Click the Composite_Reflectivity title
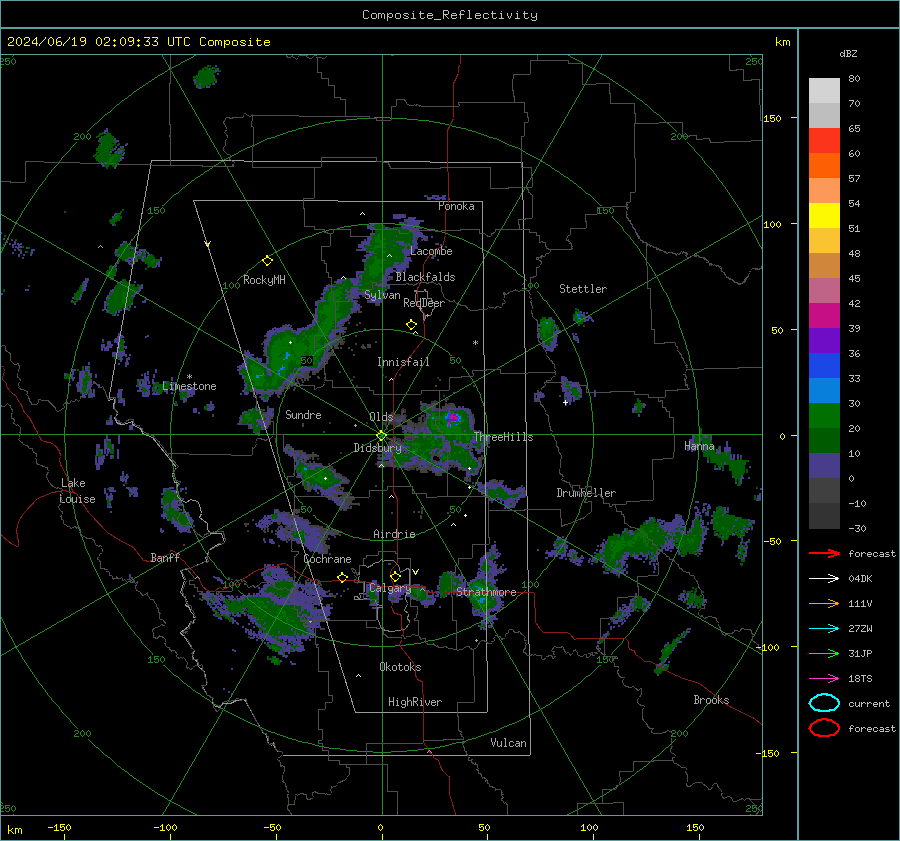 450,15
